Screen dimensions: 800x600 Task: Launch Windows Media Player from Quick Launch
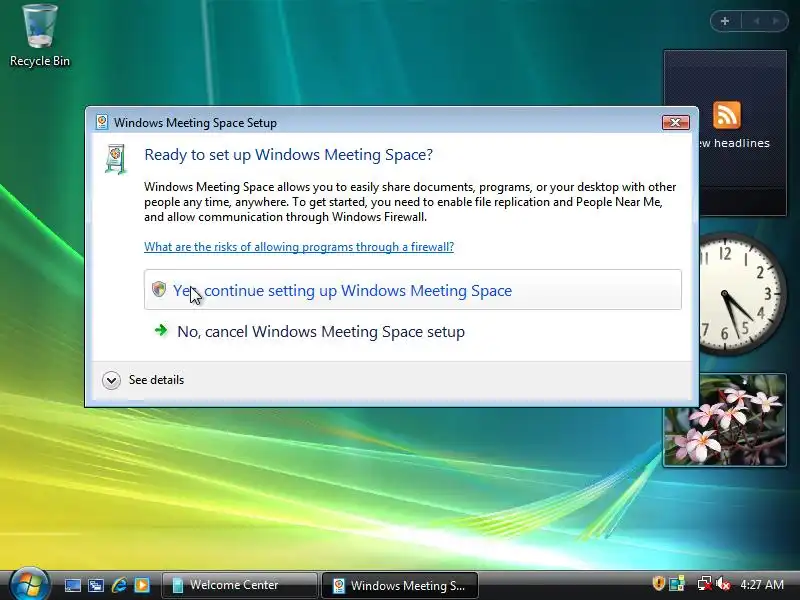coord(142,585)
